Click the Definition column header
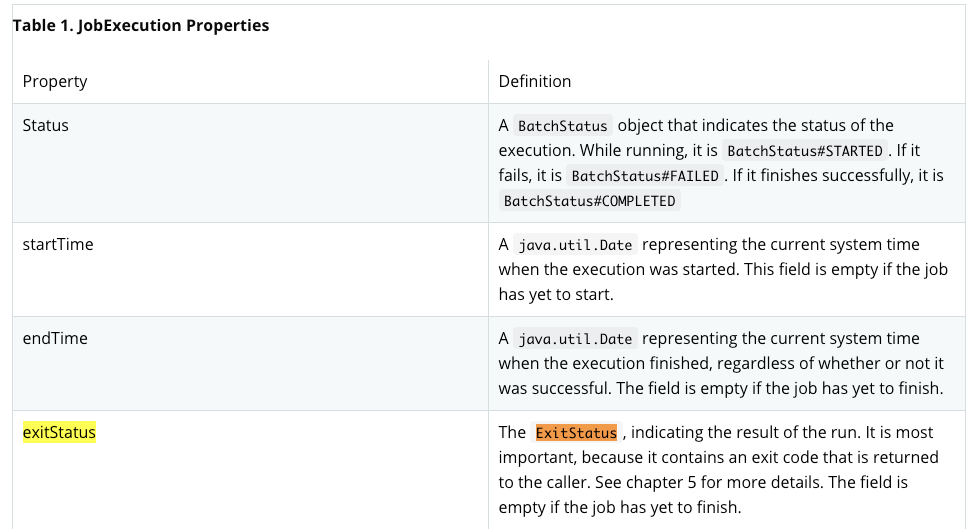The width and height of the screenshot is (971, 529). (x=534, y=81)
